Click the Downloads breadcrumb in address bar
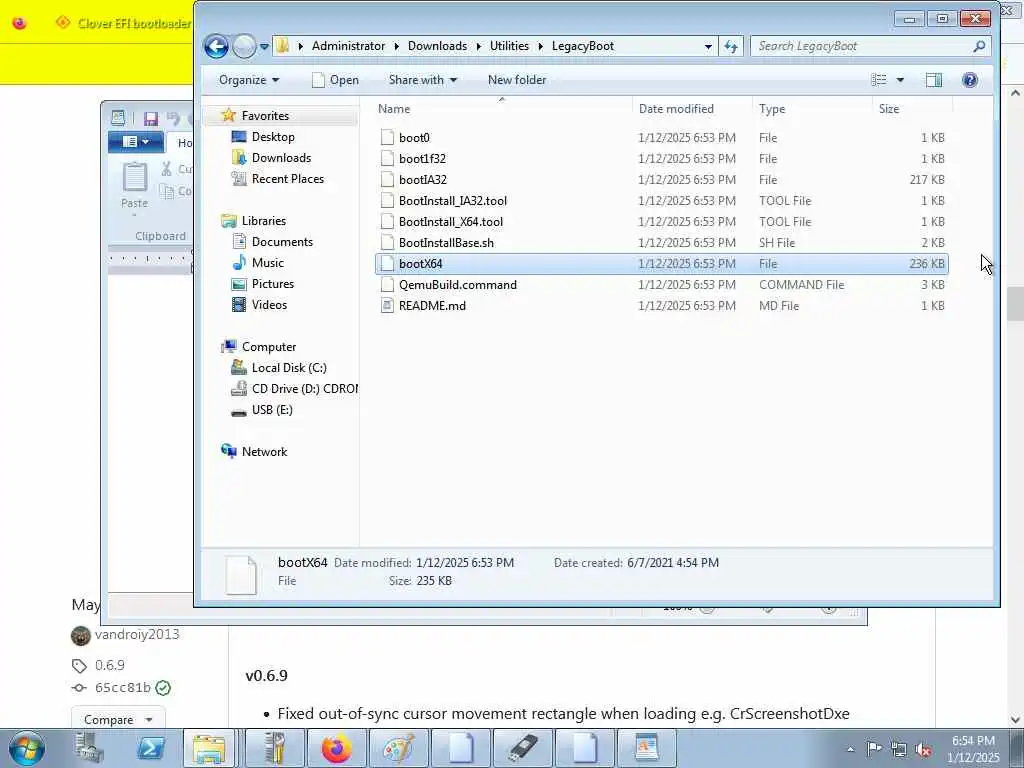 point(437,46)
